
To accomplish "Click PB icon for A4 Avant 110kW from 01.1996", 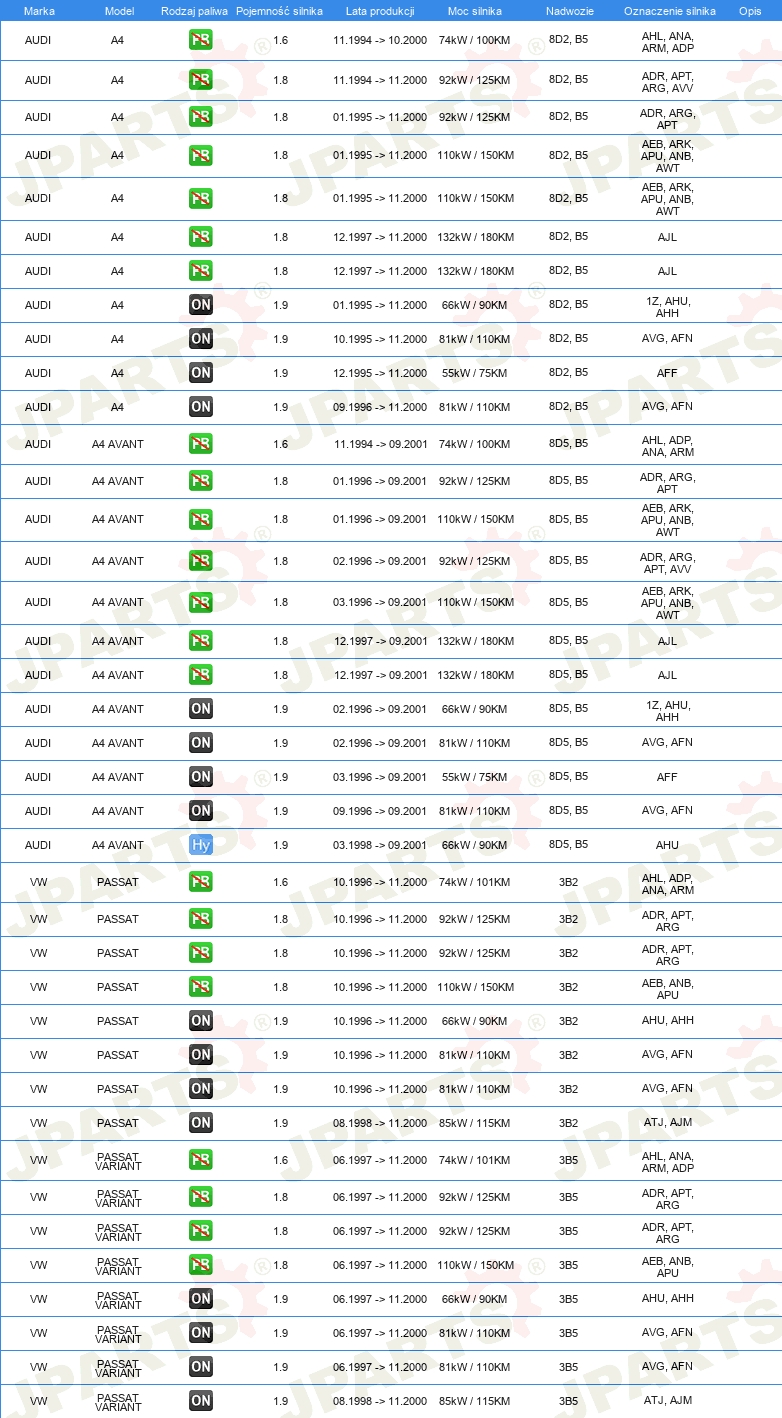I will pyautogui.click(x=201, y=519).
